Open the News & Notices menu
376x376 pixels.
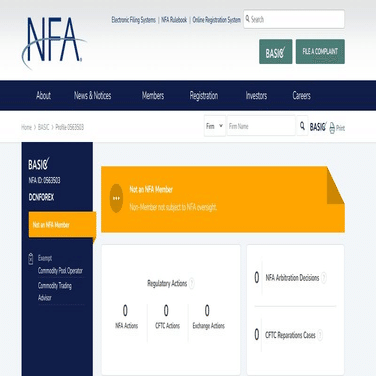93,96
